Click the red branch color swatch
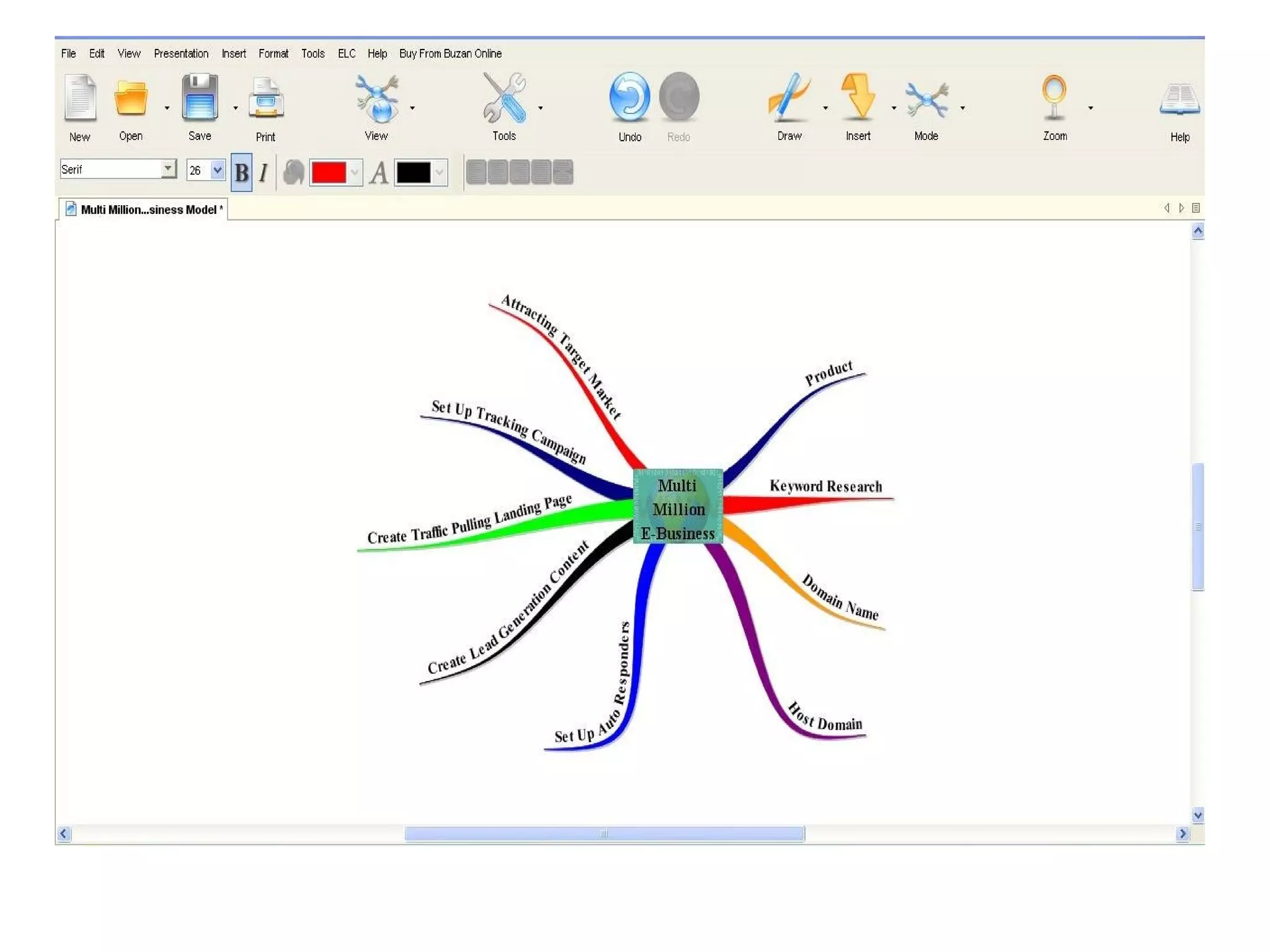Viewport: 1270px width, 952px height. 329,172
